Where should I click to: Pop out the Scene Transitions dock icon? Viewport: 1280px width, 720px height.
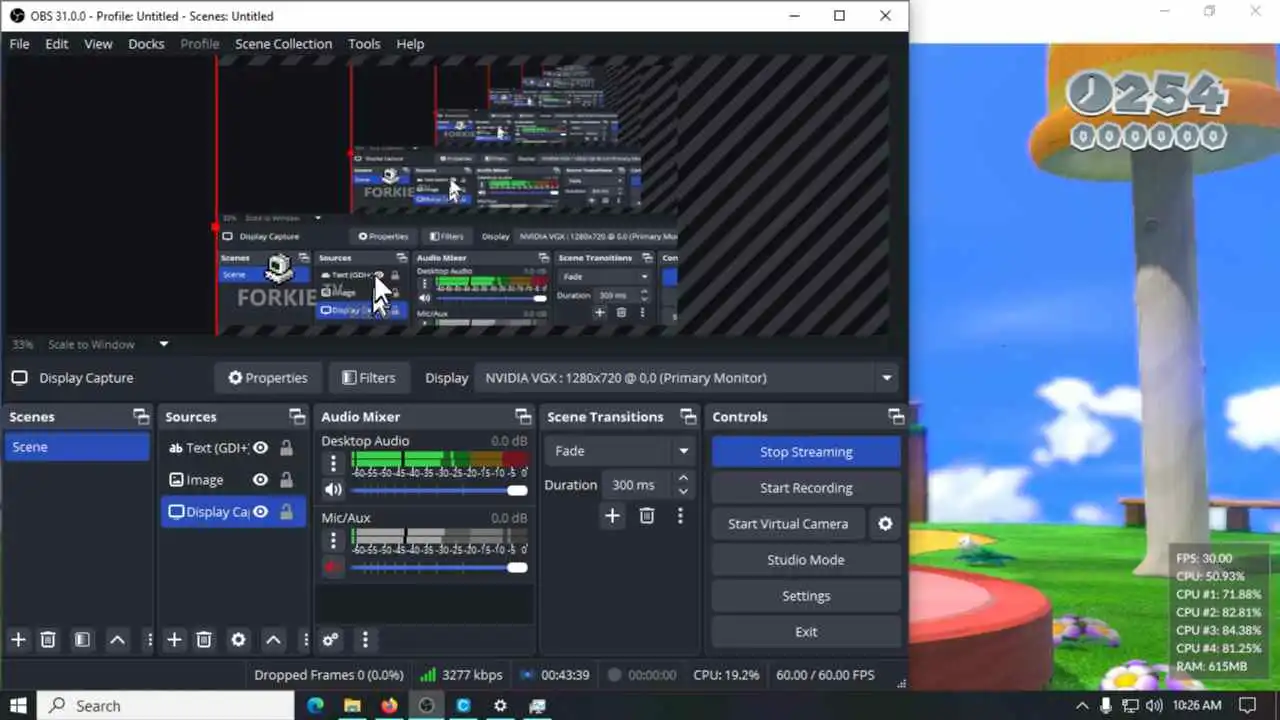click(688, 417)
